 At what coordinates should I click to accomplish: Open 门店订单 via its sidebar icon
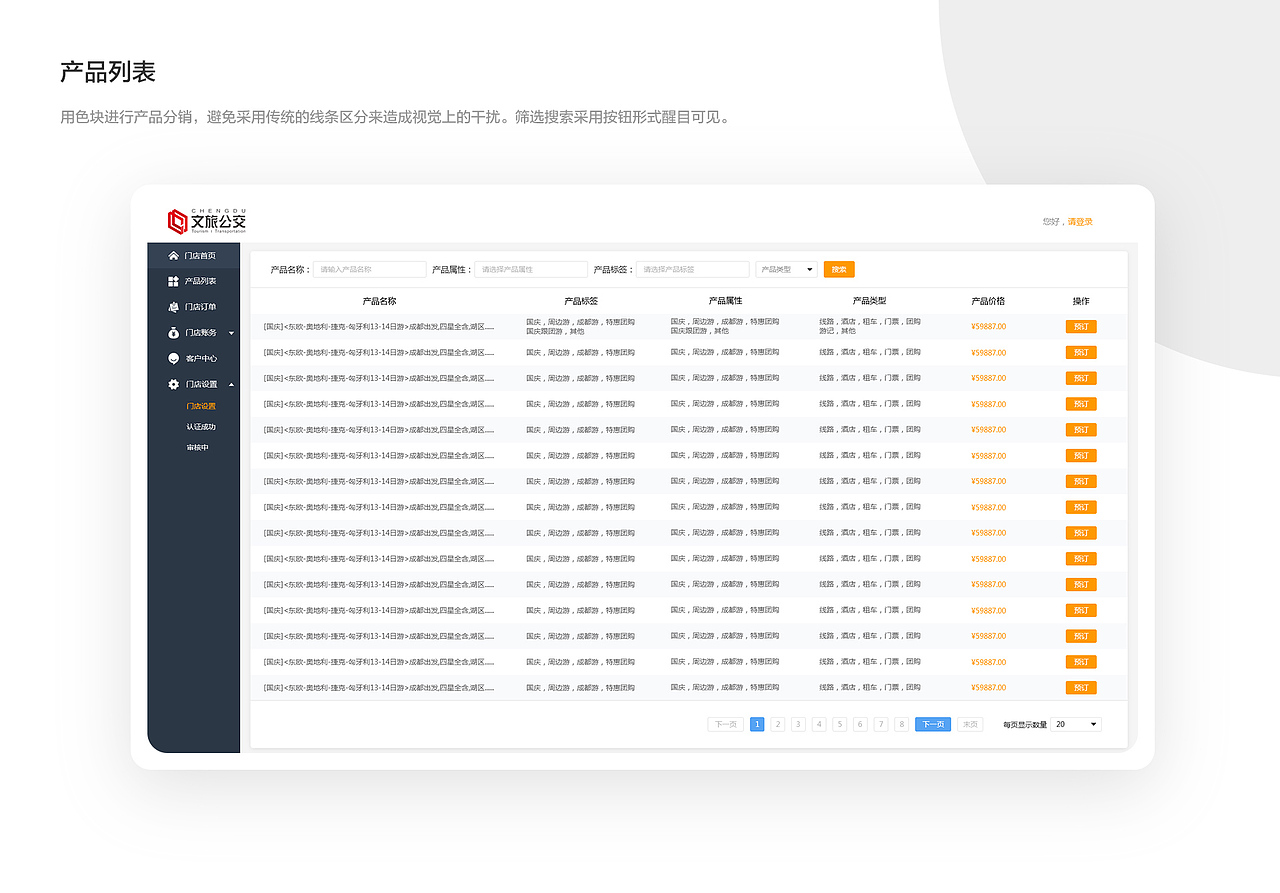point(173,307)
